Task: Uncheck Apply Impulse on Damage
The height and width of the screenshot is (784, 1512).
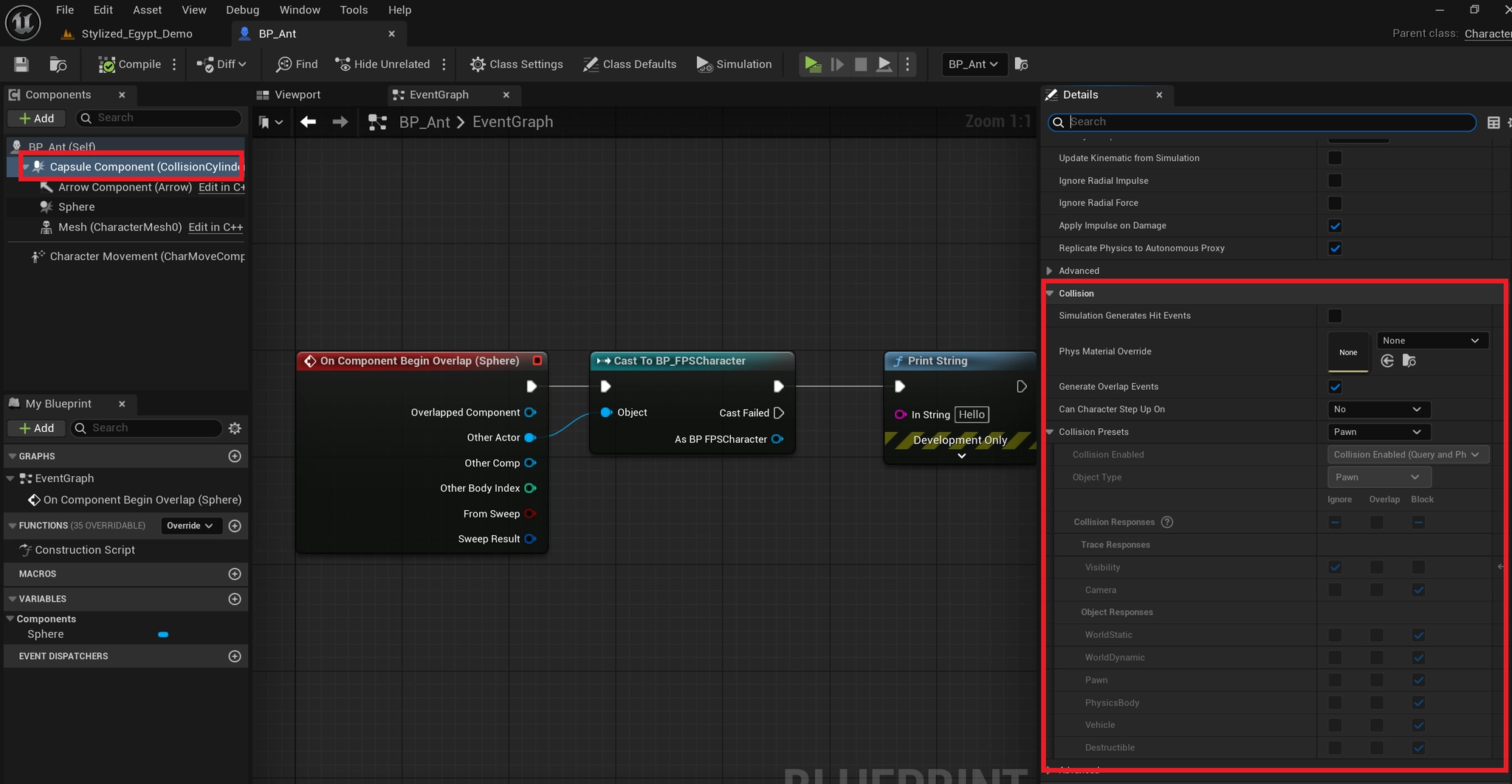Action: (x=1335, y=226)
